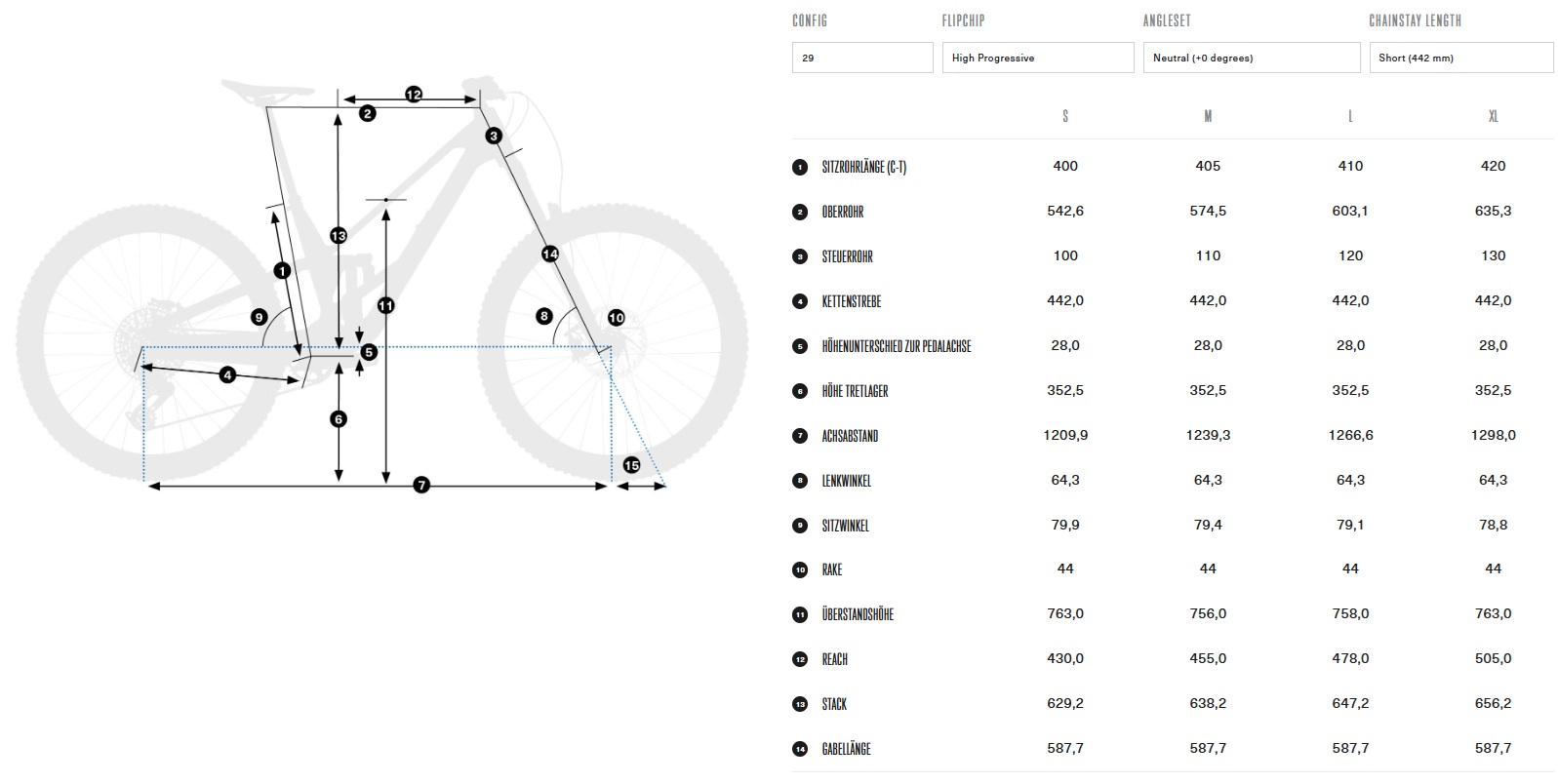The height and width of the screenshot is (784, 1558).
Task: Select the S size column header
Action: pos(1064,116)
